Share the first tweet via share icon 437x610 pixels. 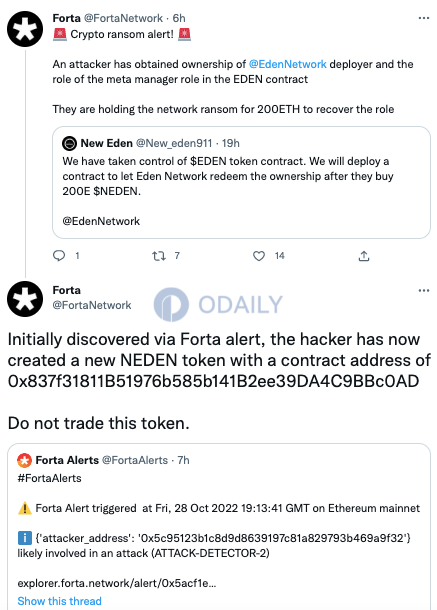tap(364, 256)
